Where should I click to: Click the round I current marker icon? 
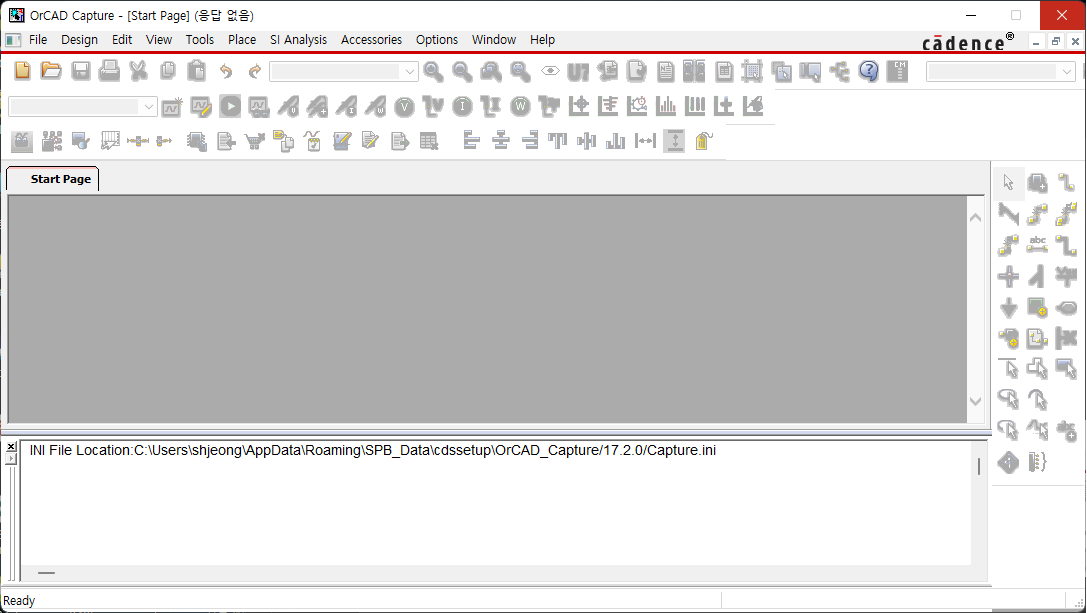(462, 106)
